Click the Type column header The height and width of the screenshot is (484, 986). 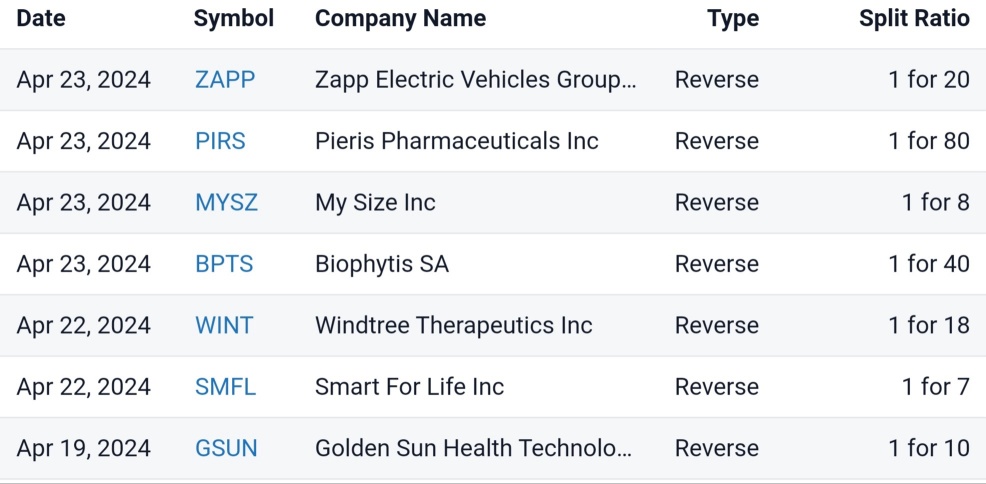click(732, 19)
